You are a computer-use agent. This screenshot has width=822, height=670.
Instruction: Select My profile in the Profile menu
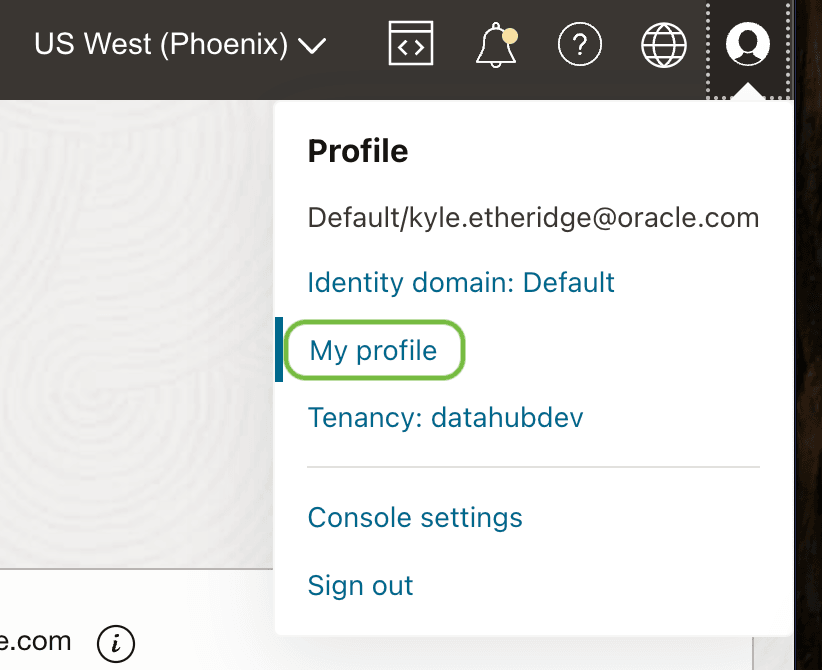pyautogui.click(x=373, y=350)
